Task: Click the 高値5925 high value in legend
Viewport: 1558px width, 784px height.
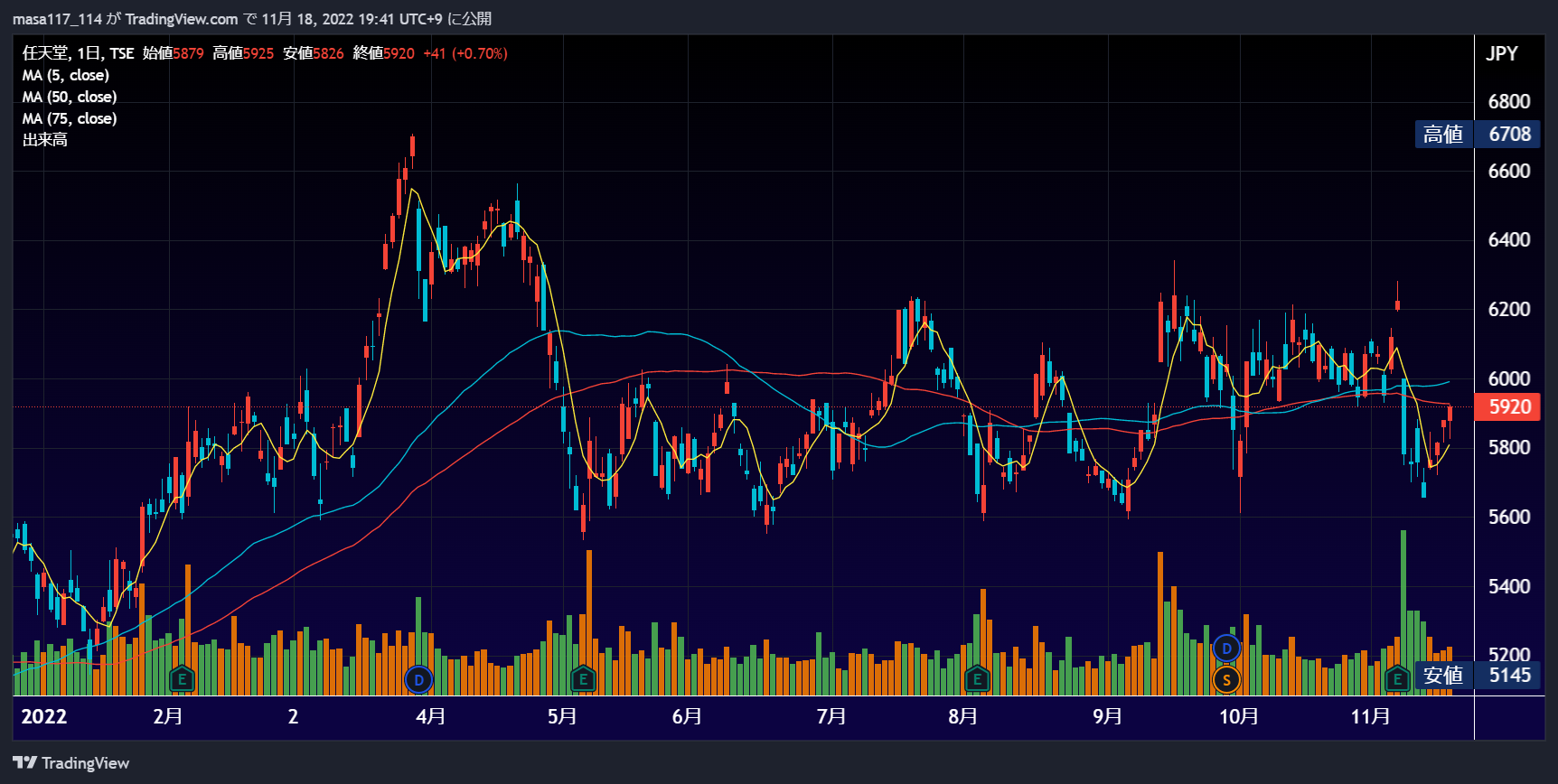Action: pos(243,53)
